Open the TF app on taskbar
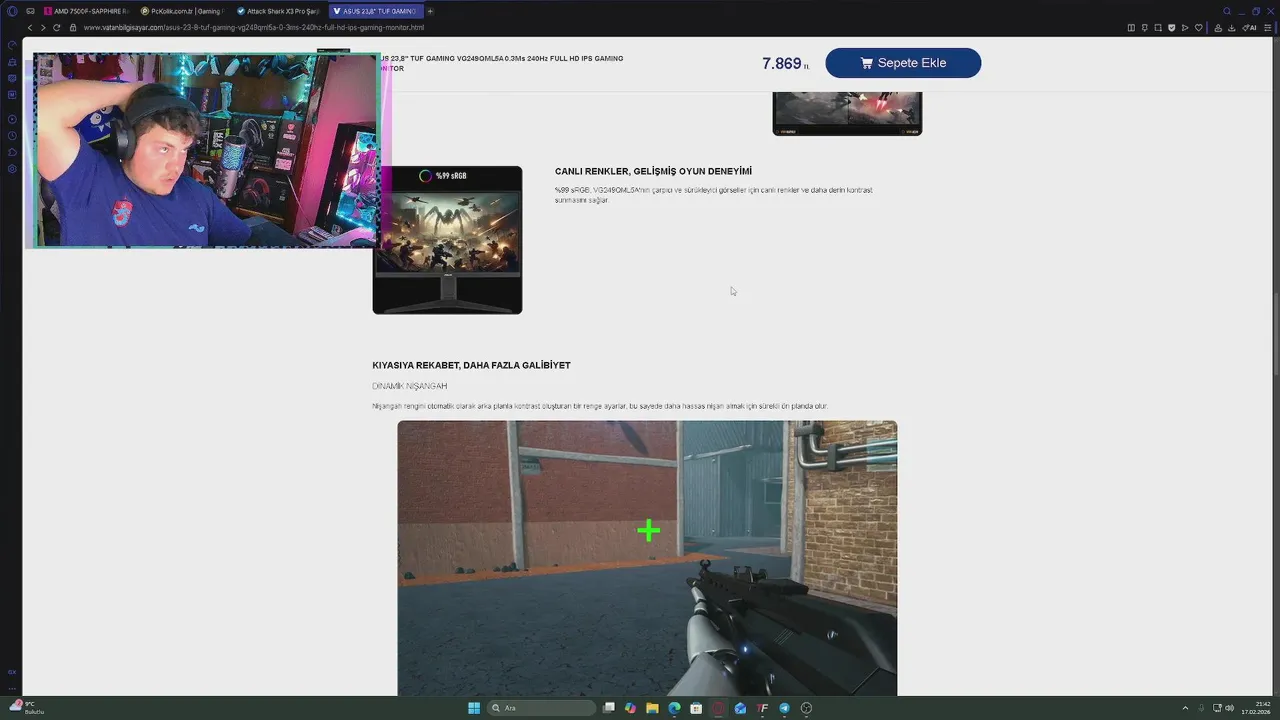This screenshot has width=1280, height=720. click(x=762, y=708)
